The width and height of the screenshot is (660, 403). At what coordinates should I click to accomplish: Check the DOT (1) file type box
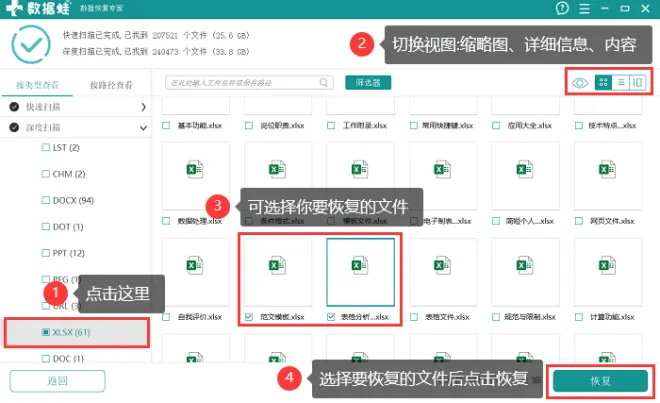pyautogui.click(x=45, y=227)
